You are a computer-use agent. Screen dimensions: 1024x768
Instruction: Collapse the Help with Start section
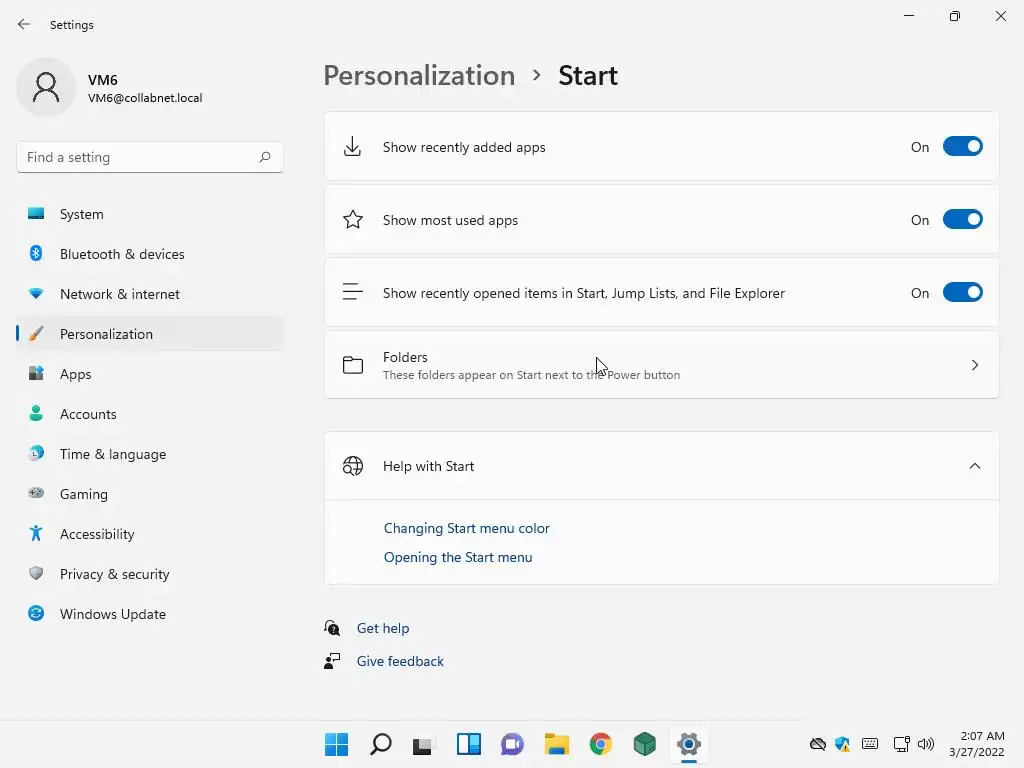tap(974, 466)
